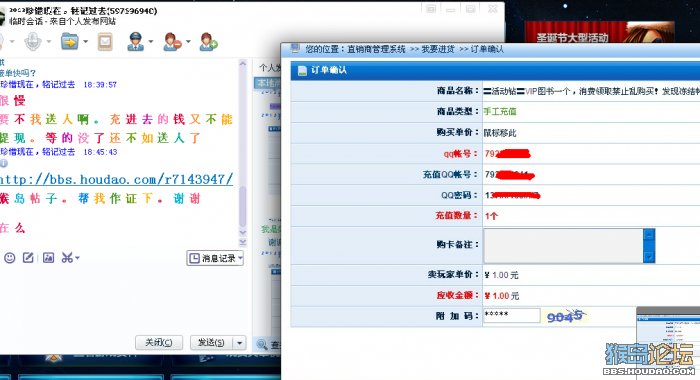The height and width of the screenshot is (380, 700).
Task: Click the mail envelope toolbar icon
Action: (x=105, y=42)
